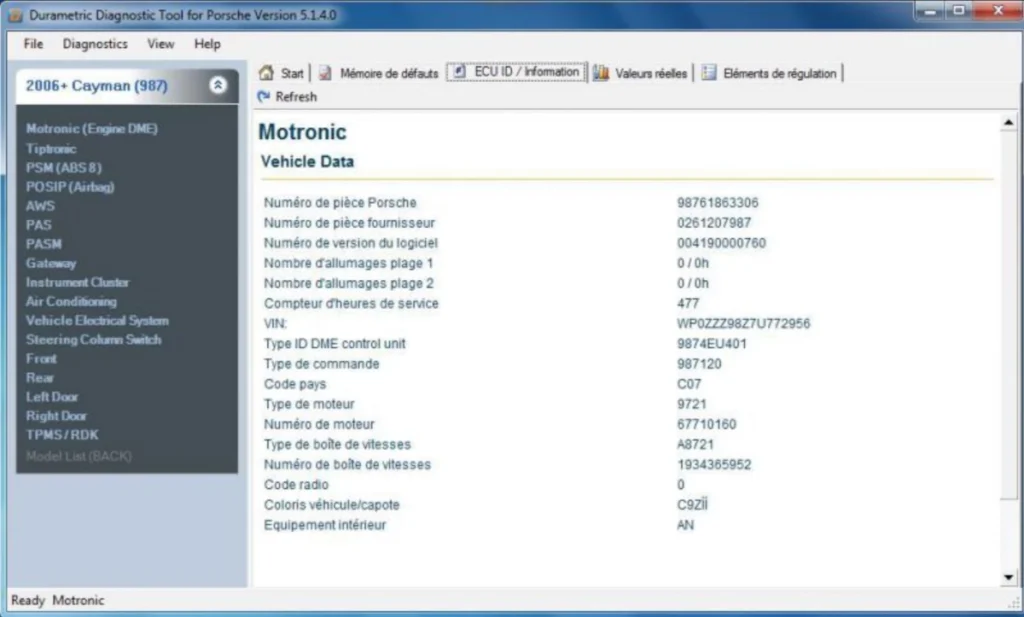Collapse the 2006+ Cayman (987) panel
This screenshot has height=617, width=1024.
pos(218,86)
